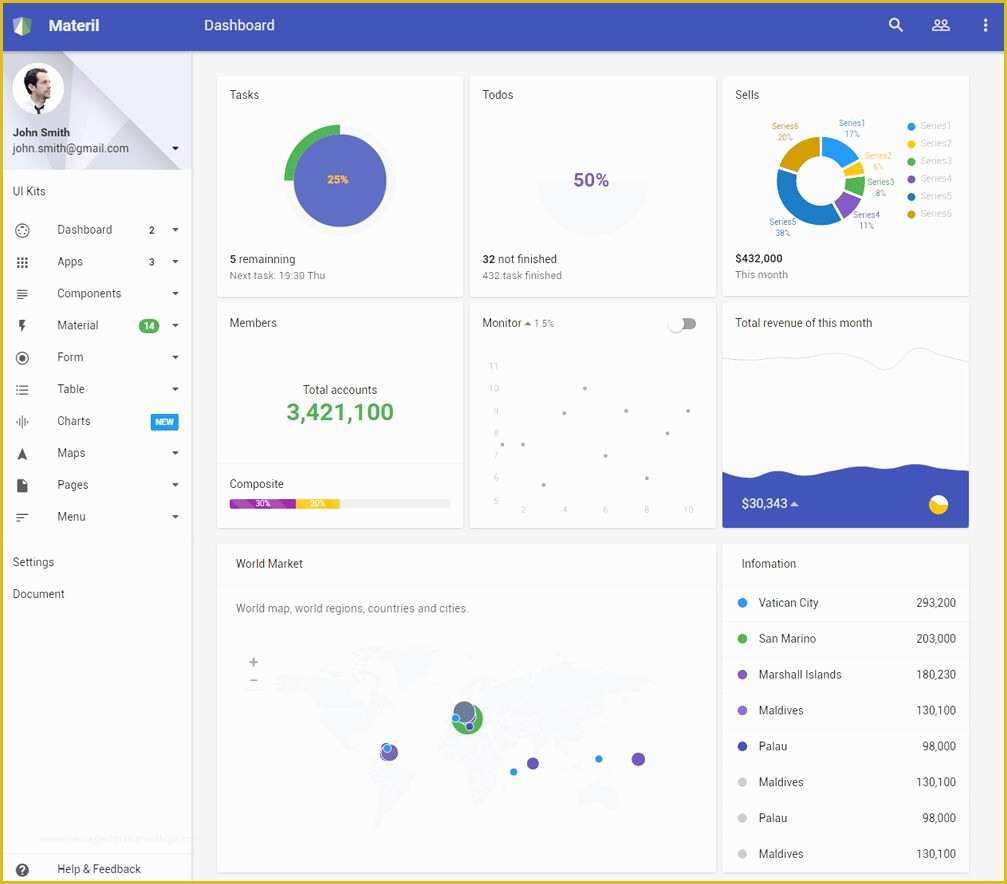Viewport: 1007px width, 884px height.
Task: Select the Vatican City row
Action: point(846,603)
